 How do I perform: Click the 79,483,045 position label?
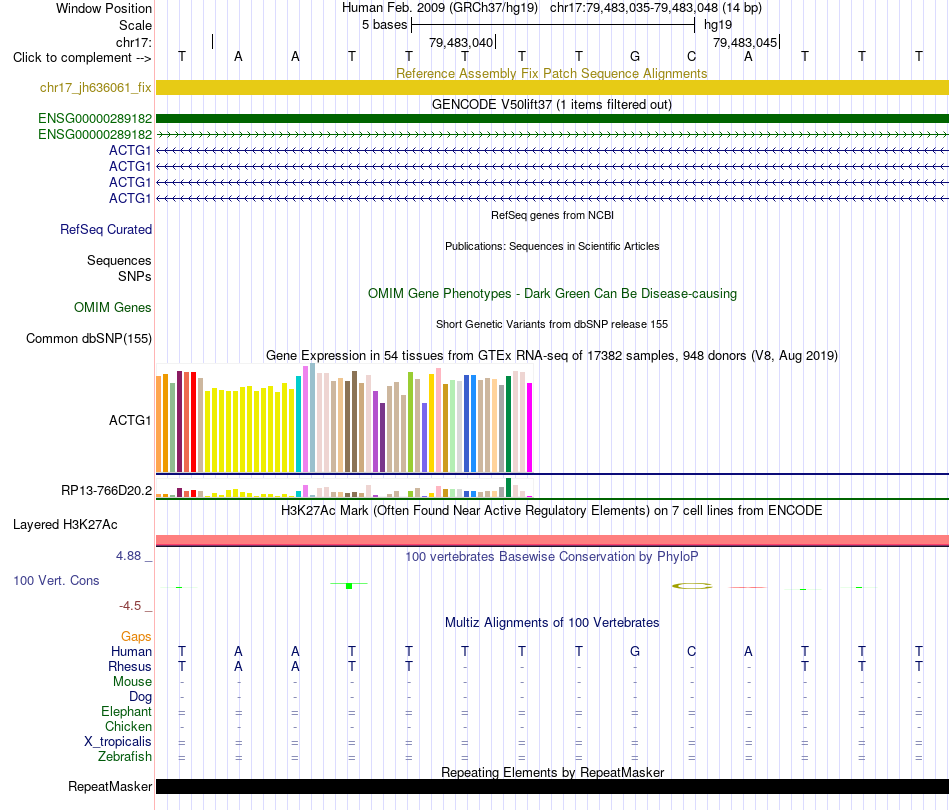(745, 42)
